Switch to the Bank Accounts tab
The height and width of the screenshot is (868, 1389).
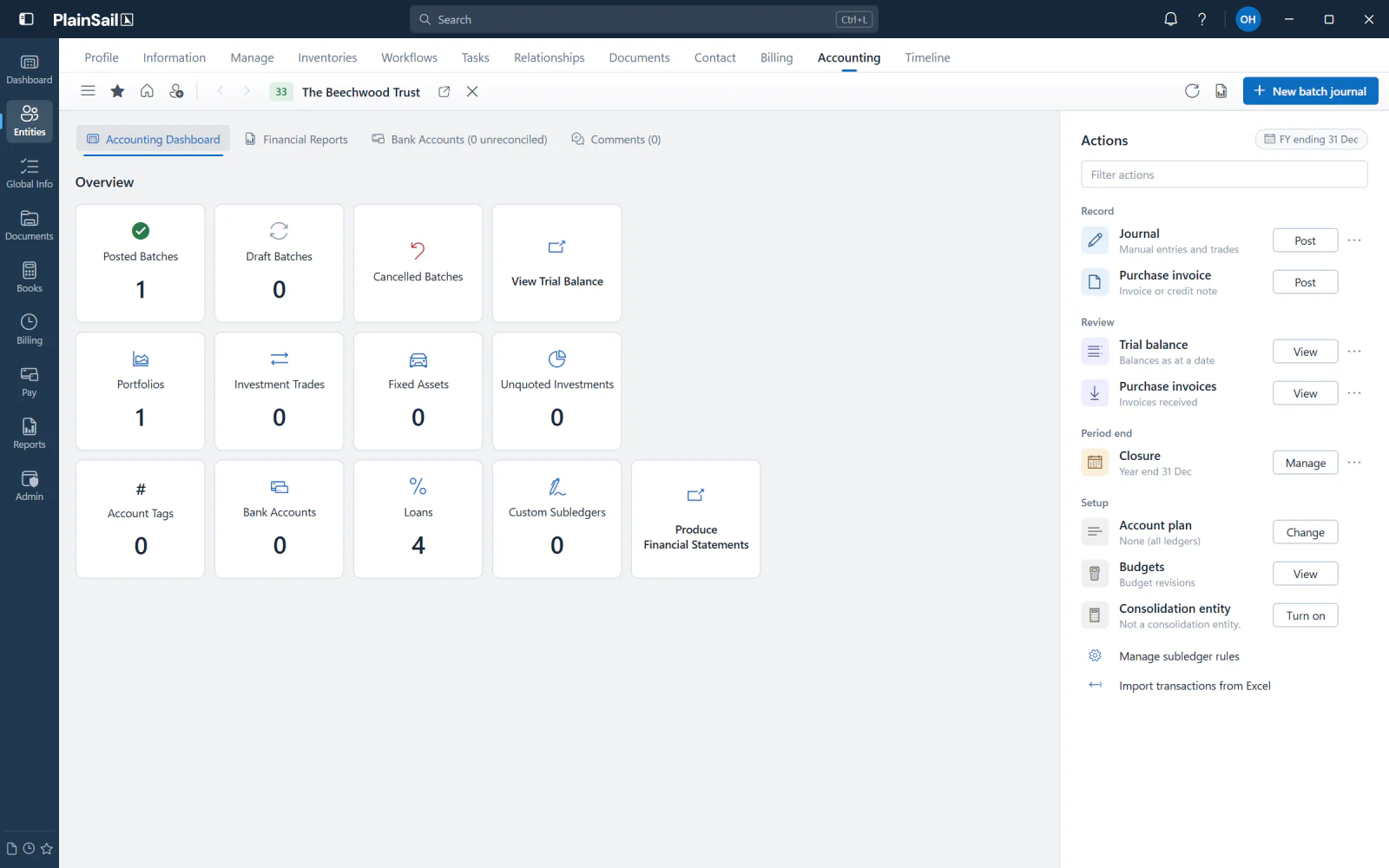459,139
